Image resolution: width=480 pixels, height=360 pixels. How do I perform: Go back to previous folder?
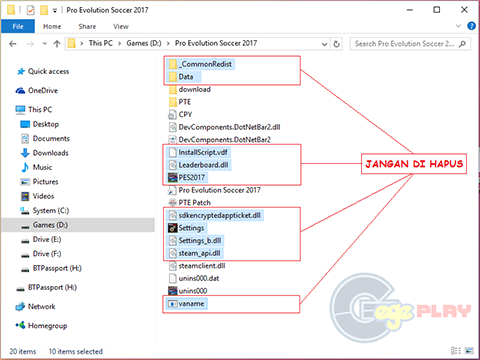pos(13,44)
